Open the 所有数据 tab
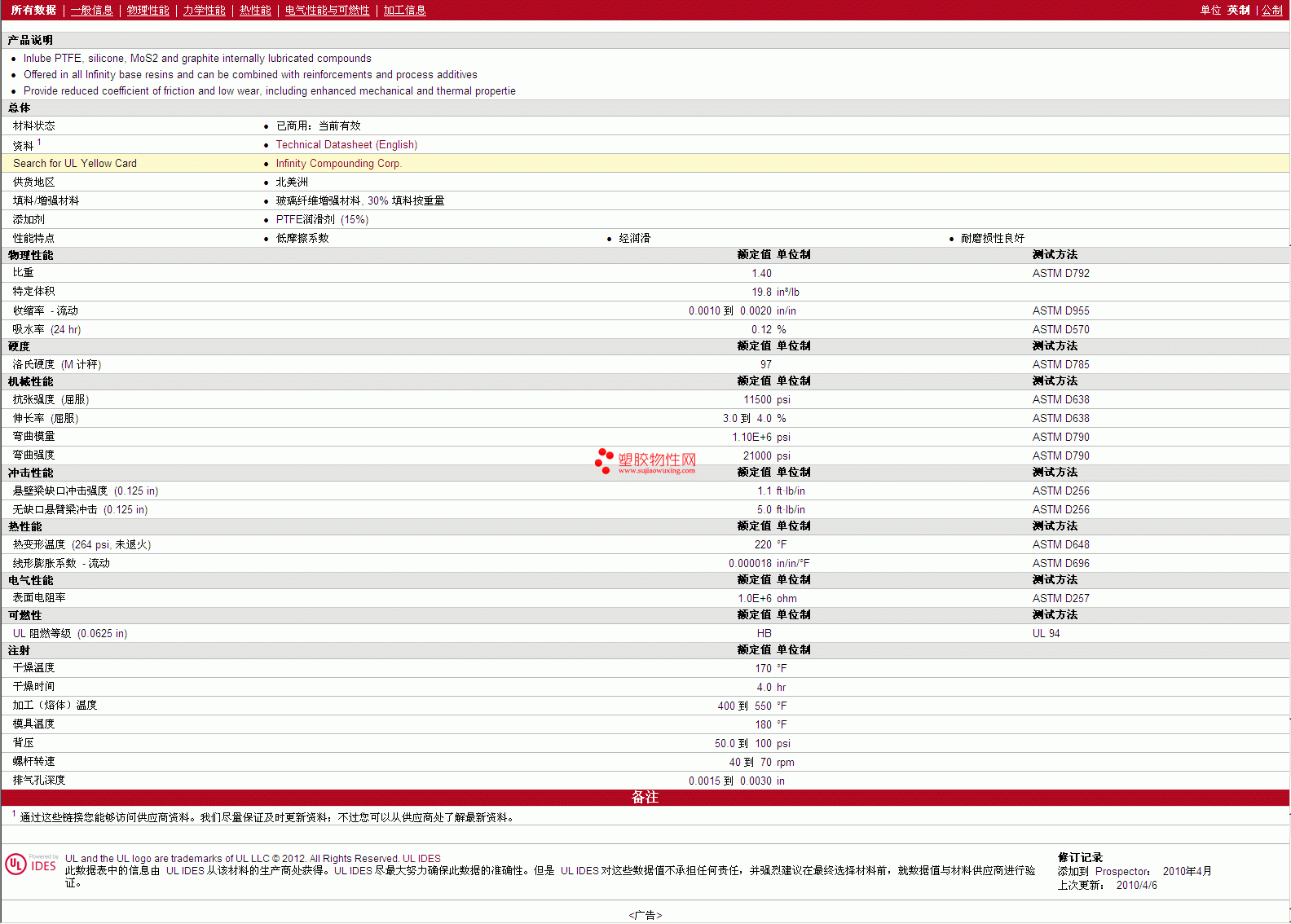1291x924 pixels. (33, 10)
